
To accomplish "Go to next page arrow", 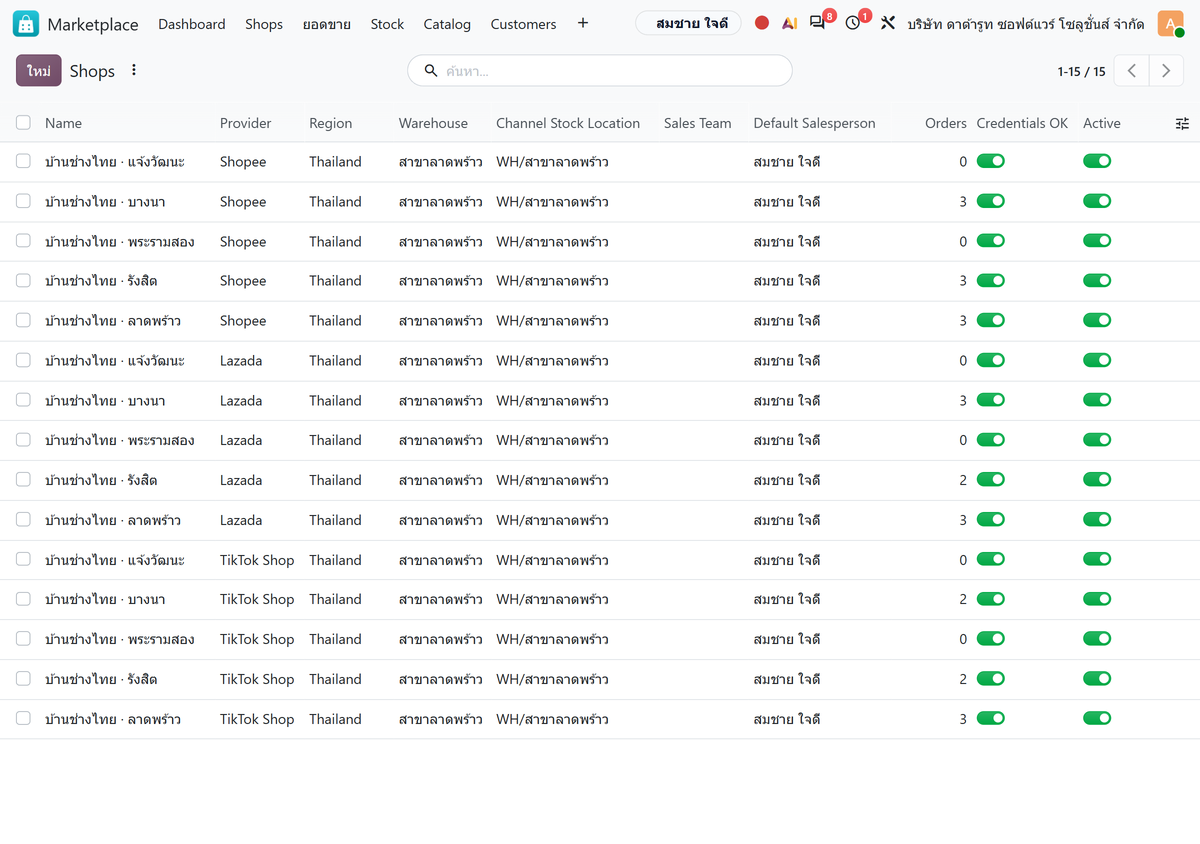I will coord(1166,71).
